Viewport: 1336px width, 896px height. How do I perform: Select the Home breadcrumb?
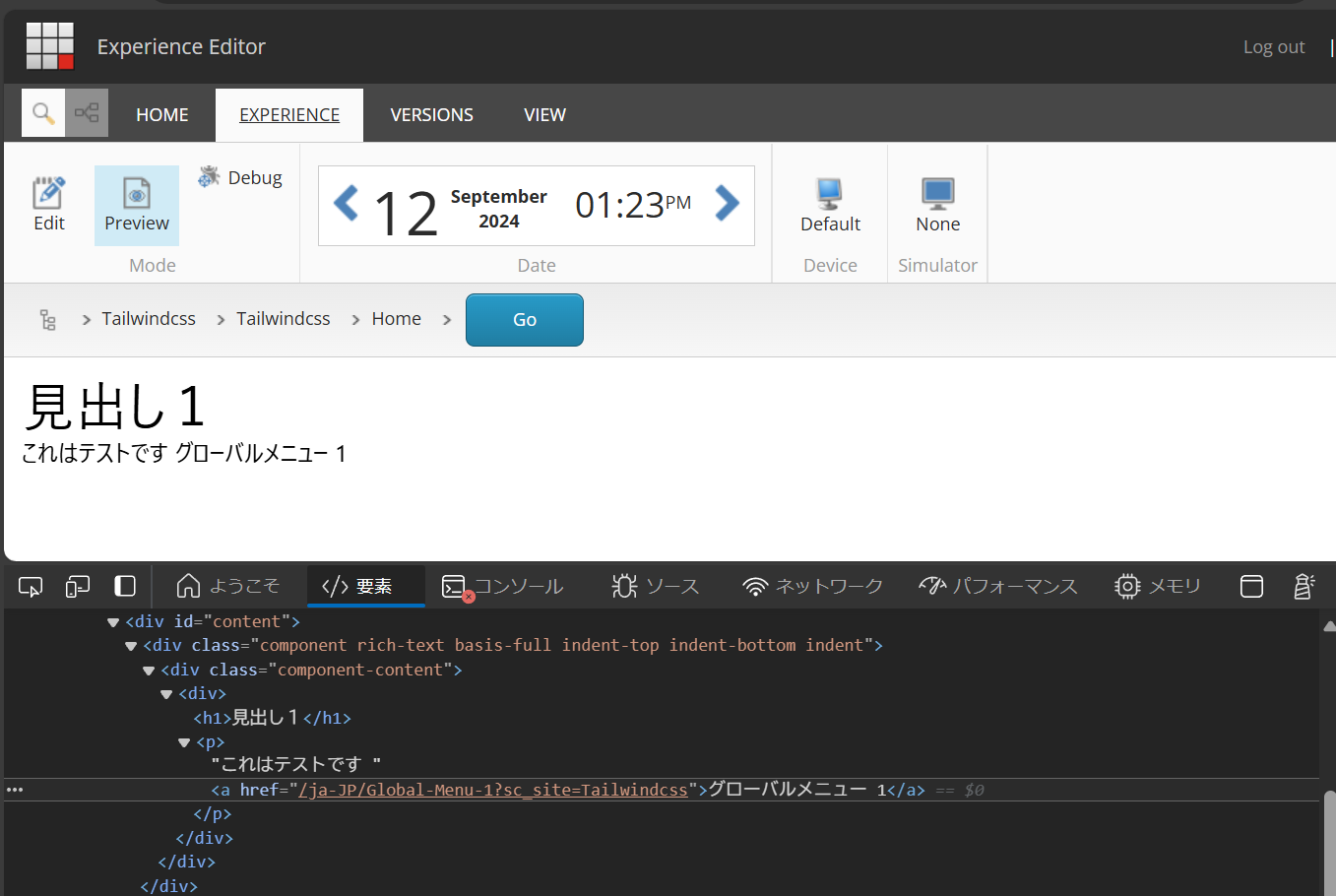397,319
